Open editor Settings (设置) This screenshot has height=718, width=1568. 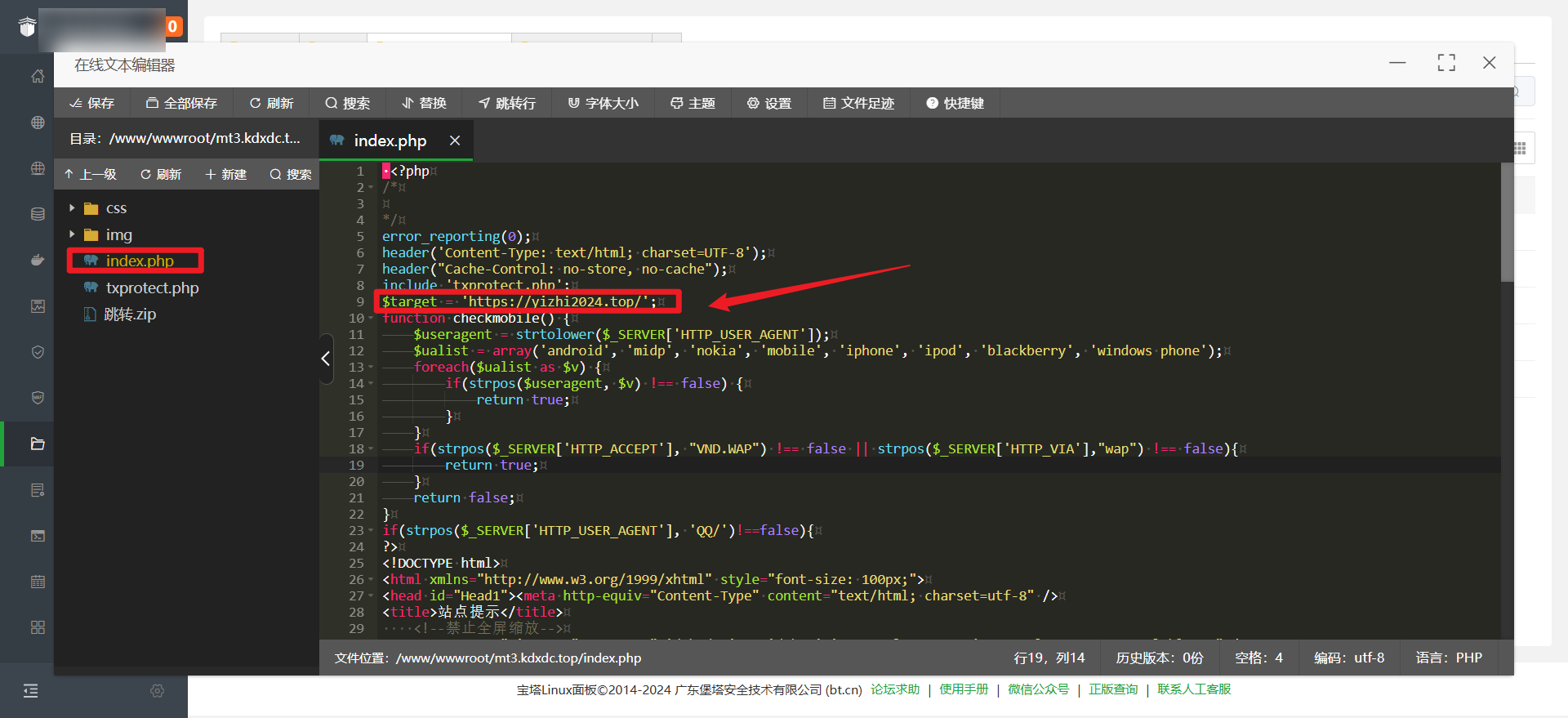click(769, 103)
